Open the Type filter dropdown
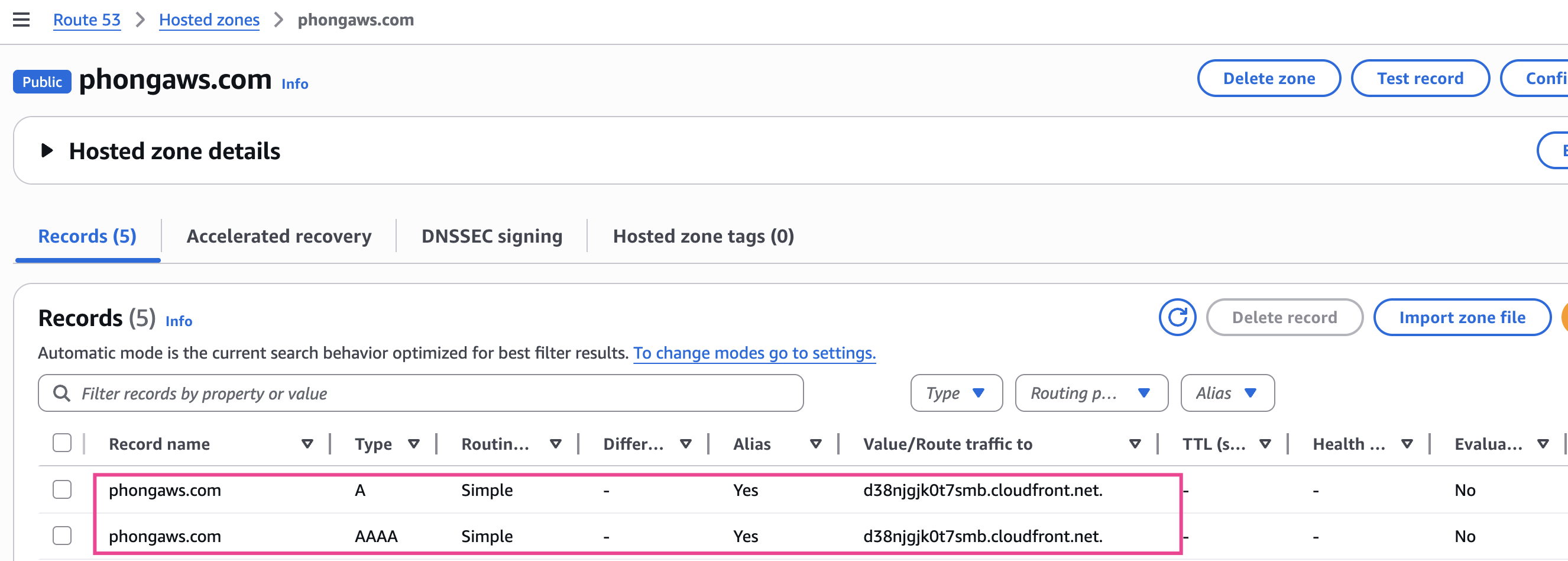Screen dimensions: 1568x561 955,394
